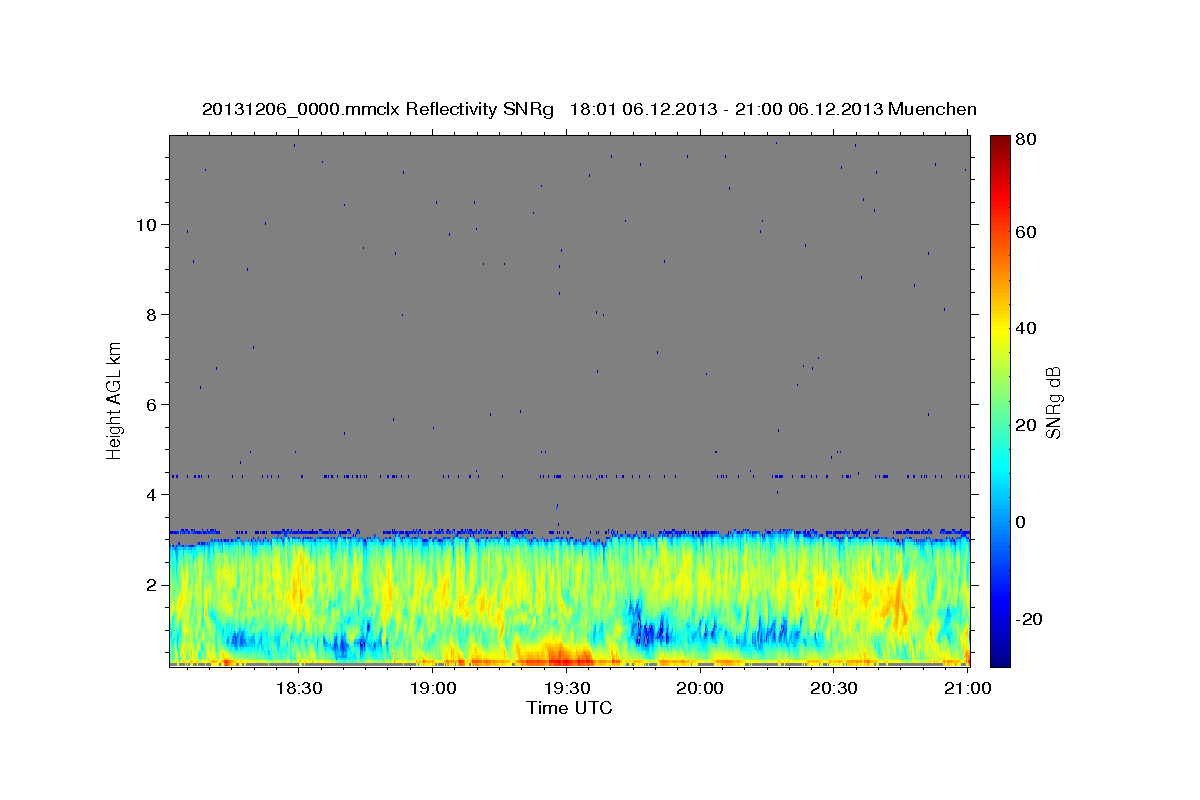
Task: Click the dark blue bottom of colorbar
Action: tap(1000, 655)
